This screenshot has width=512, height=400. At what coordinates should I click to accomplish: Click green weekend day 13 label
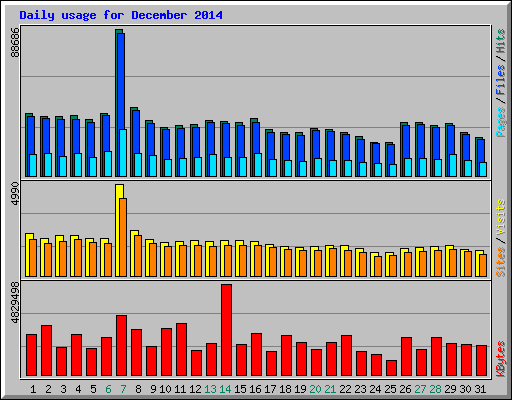click(x=210, y=389)
